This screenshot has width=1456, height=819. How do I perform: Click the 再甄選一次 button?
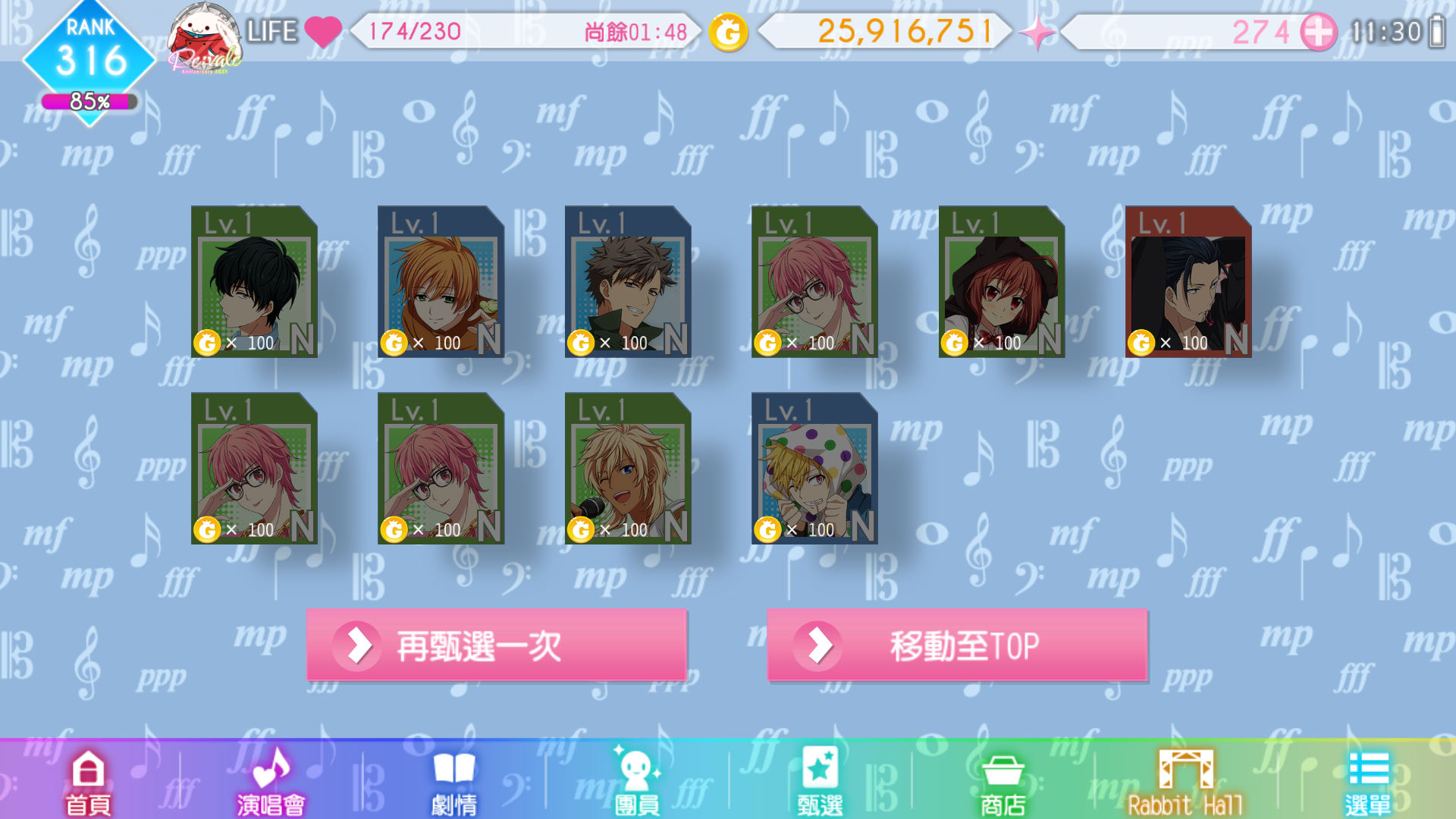(497, 645)
